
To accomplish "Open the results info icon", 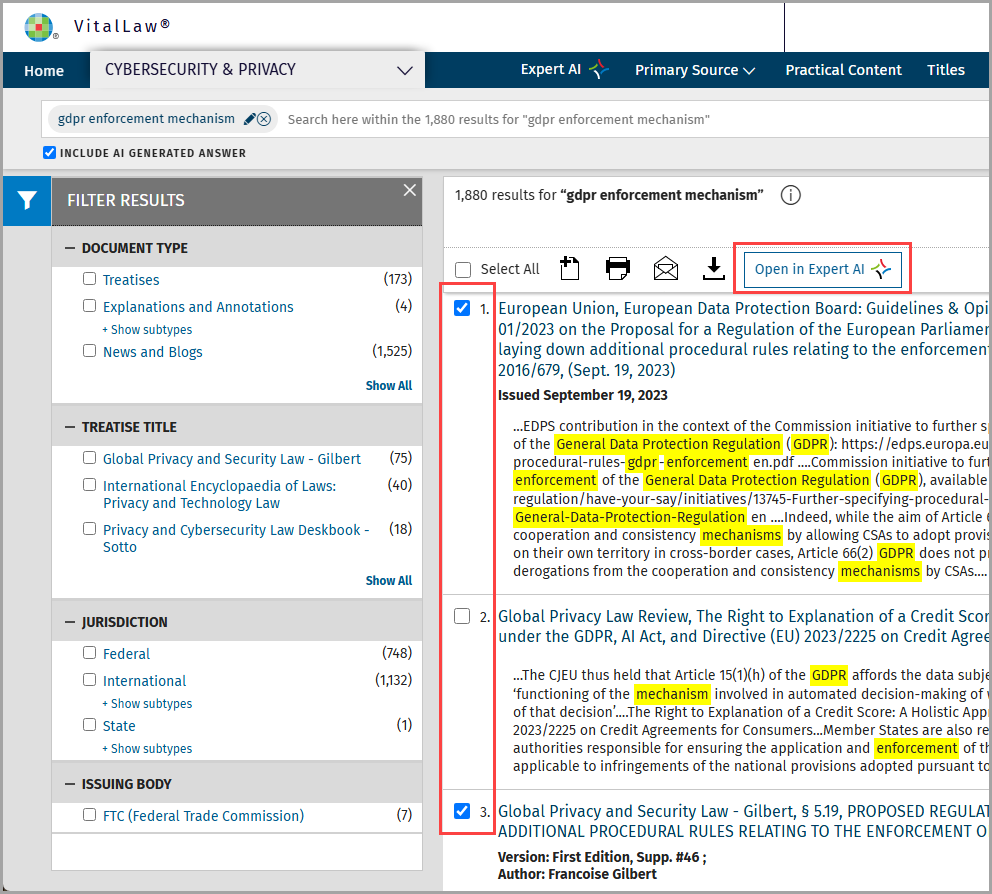I will click(790, 196).
